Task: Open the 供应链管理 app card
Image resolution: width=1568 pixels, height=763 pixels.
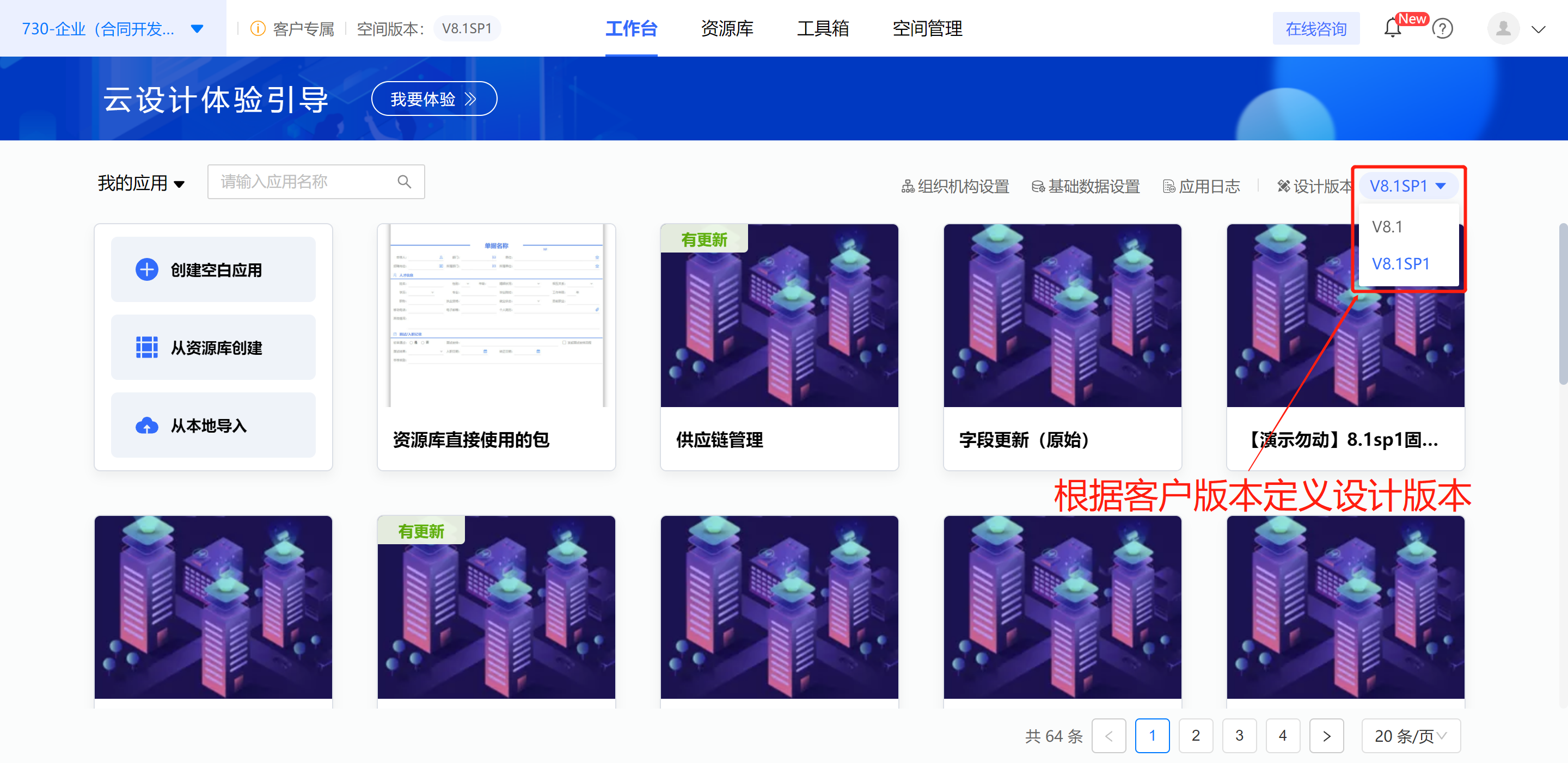Action: 779,347
